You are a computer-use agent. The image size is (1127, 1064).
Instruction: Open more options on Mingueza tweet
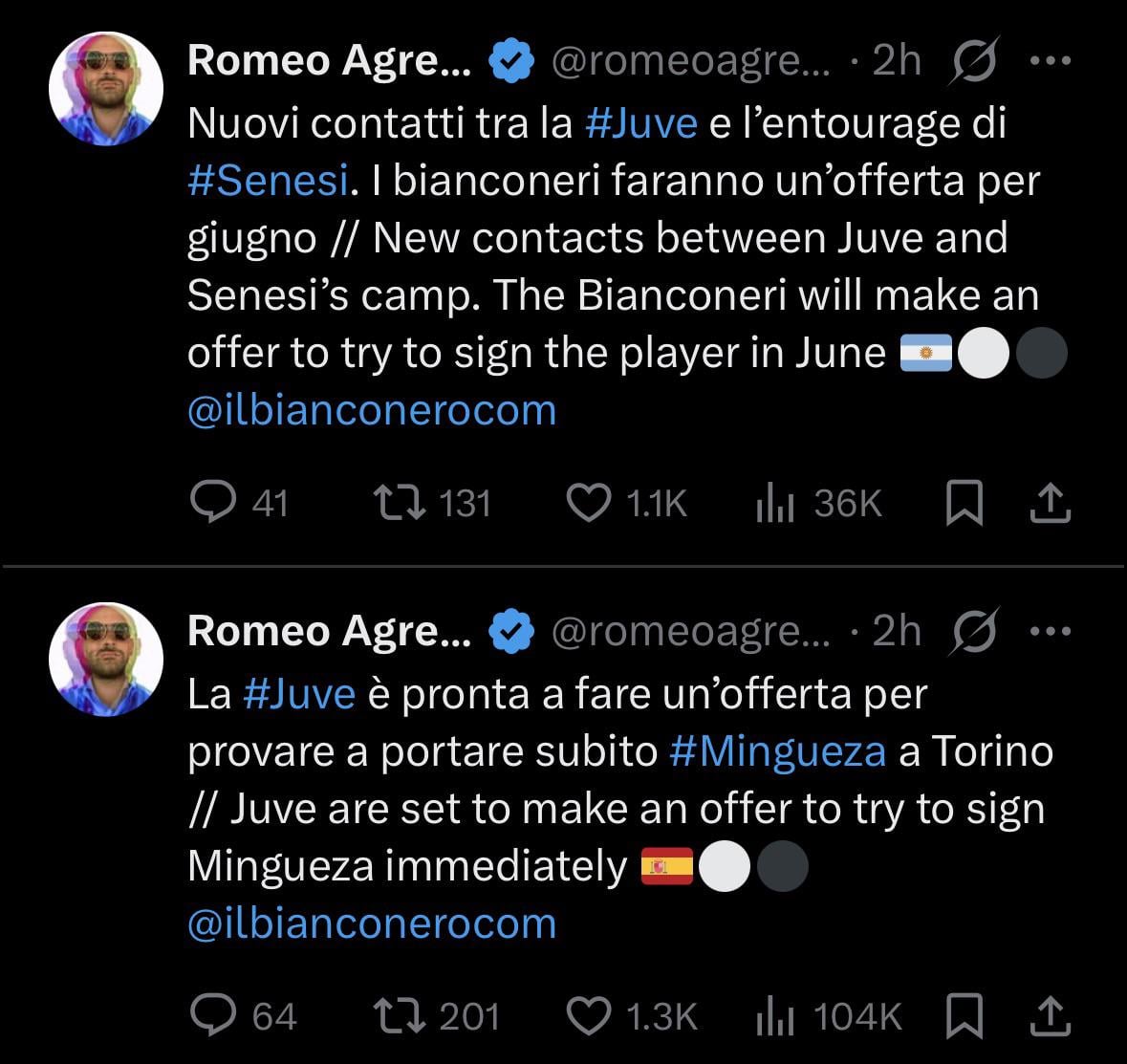[x=1051, y=631]
